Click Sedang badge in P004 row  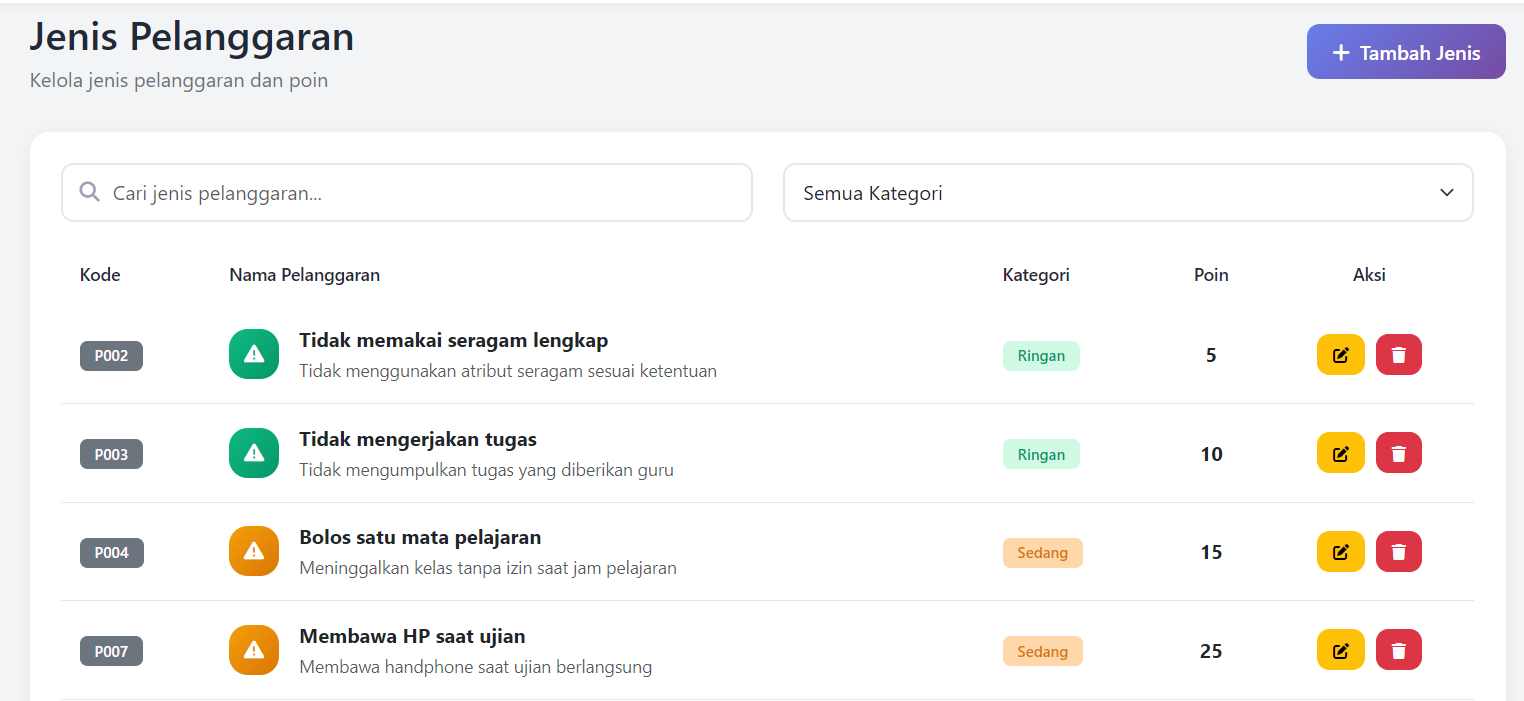(x=1042, y=553)
